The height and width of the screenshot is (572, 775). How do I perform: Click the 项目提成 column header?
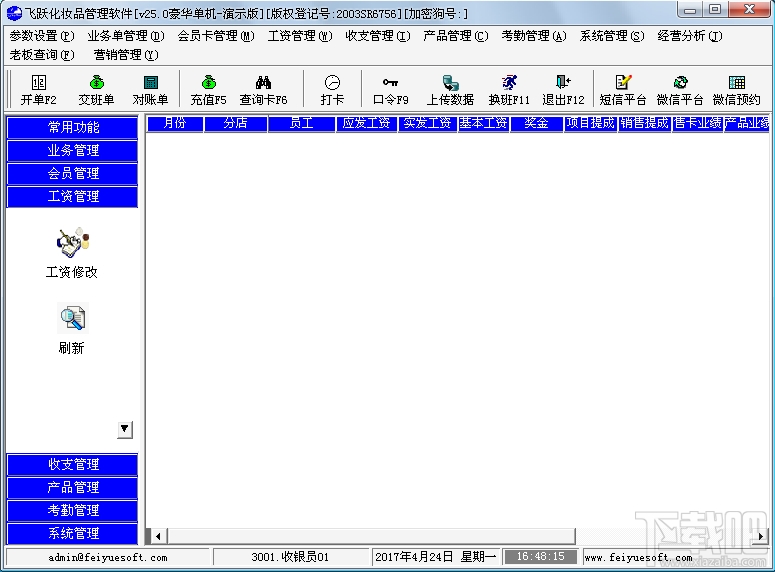591,123
